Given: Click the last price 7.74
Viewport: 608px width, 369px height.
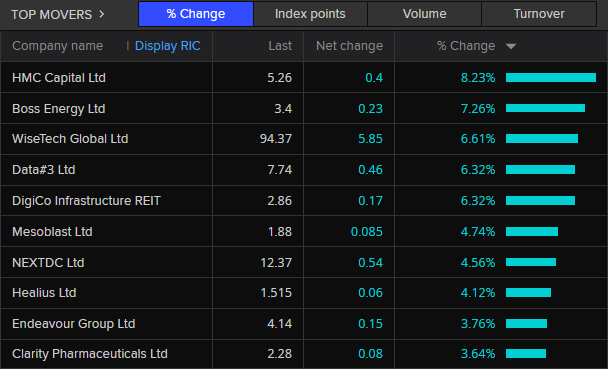Looking at the screenshot, I should pos(279,169).
